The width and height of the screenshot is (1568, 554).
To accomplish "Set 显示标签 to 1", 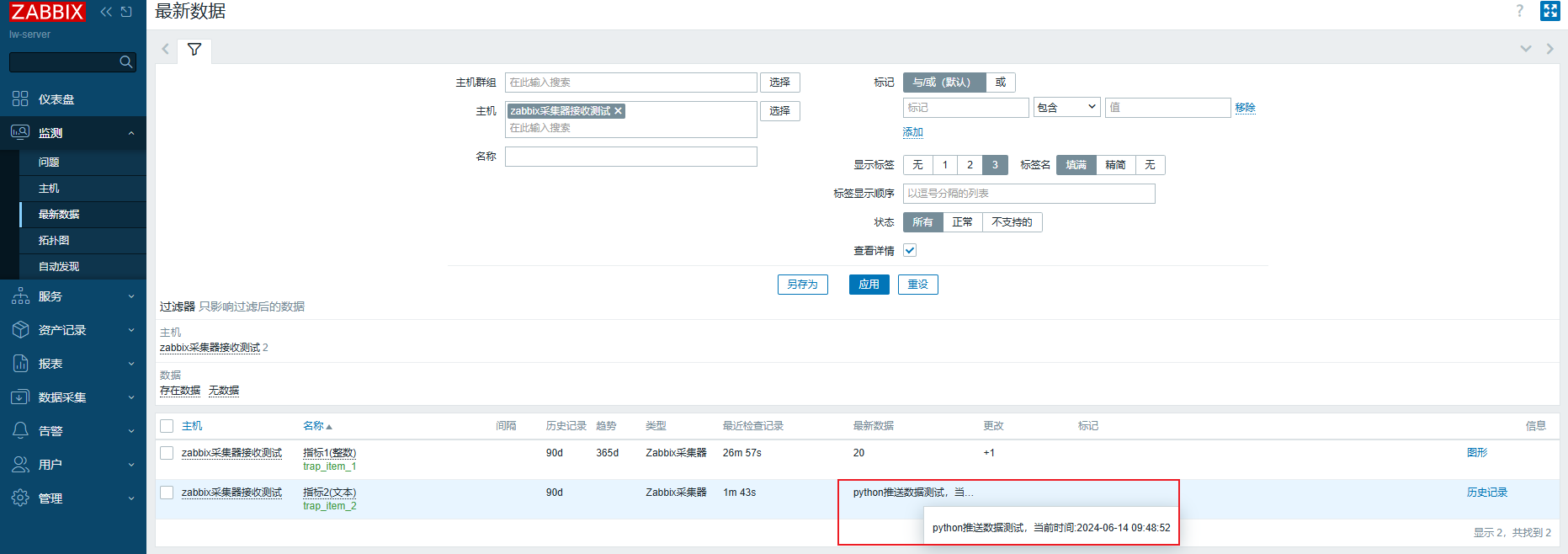I will 945,165.
